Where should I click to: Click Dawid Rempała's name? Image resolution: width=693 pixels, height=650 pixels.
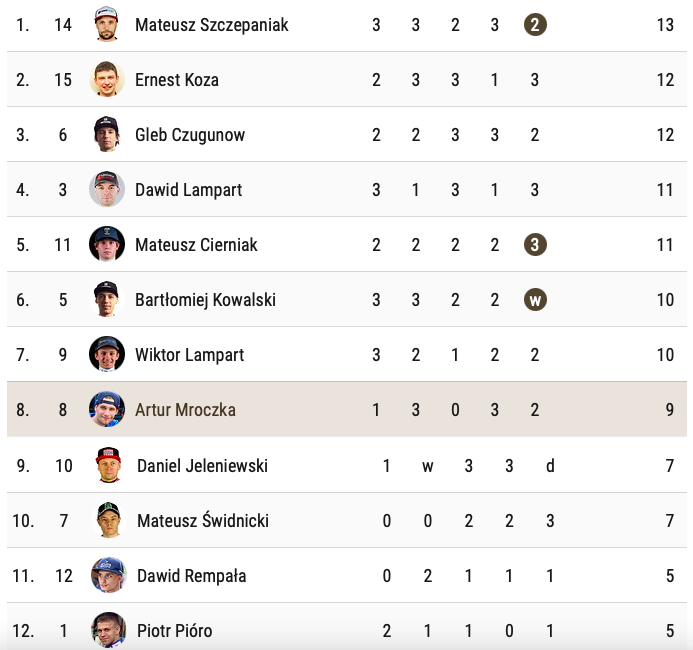[x=191, y=576]
